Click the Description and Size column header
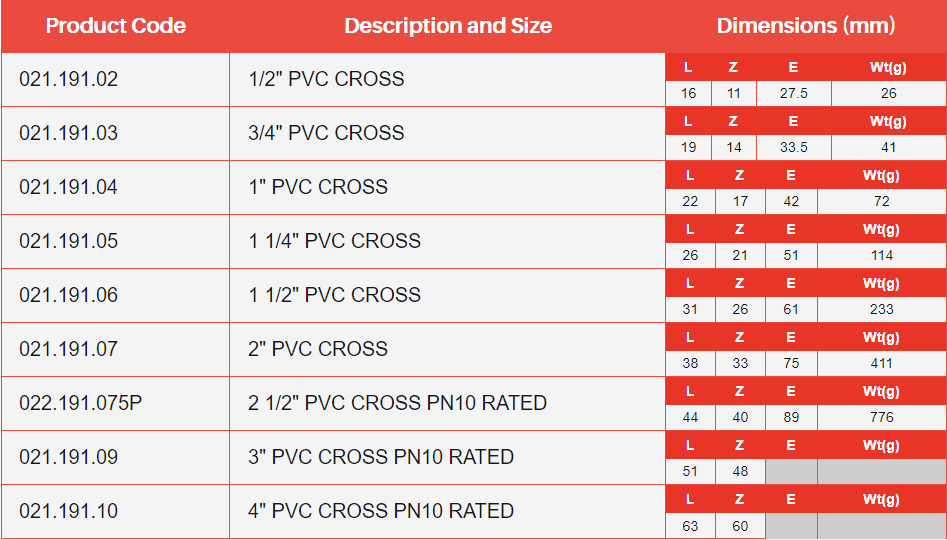This screenshot has width=947, height=540. point(447,26)
